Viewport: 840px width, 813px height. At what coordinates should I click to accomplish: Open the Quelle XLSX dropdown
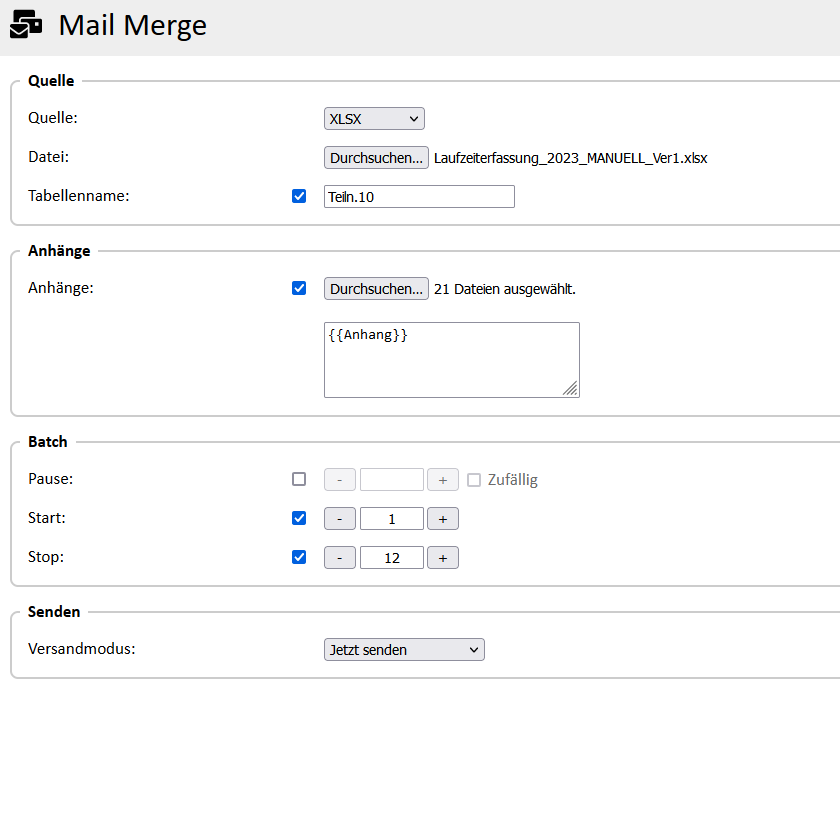tap(374, 119)
